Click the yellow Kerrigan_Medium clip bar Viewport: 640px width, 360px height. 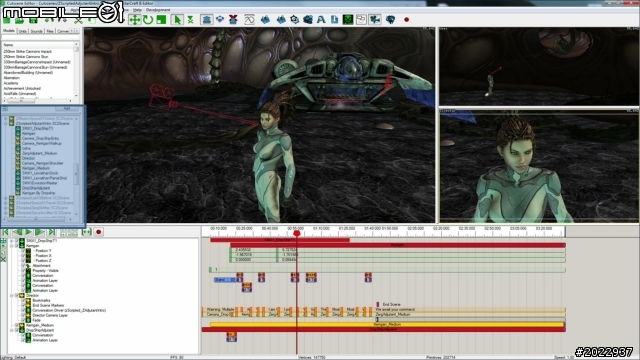387,324
